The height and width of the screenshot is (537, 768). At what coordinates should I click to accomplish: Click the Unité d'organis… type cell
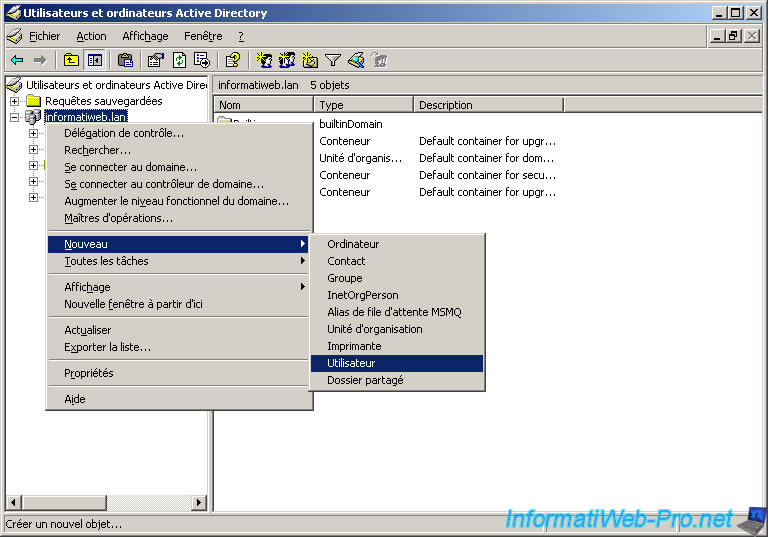coord(360,158)
